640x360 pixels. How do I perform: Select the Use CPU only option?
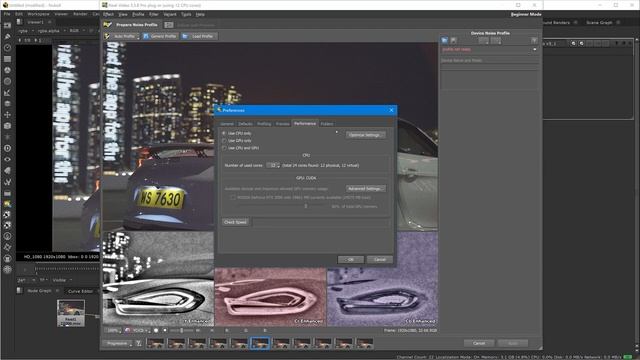point(224,133)
